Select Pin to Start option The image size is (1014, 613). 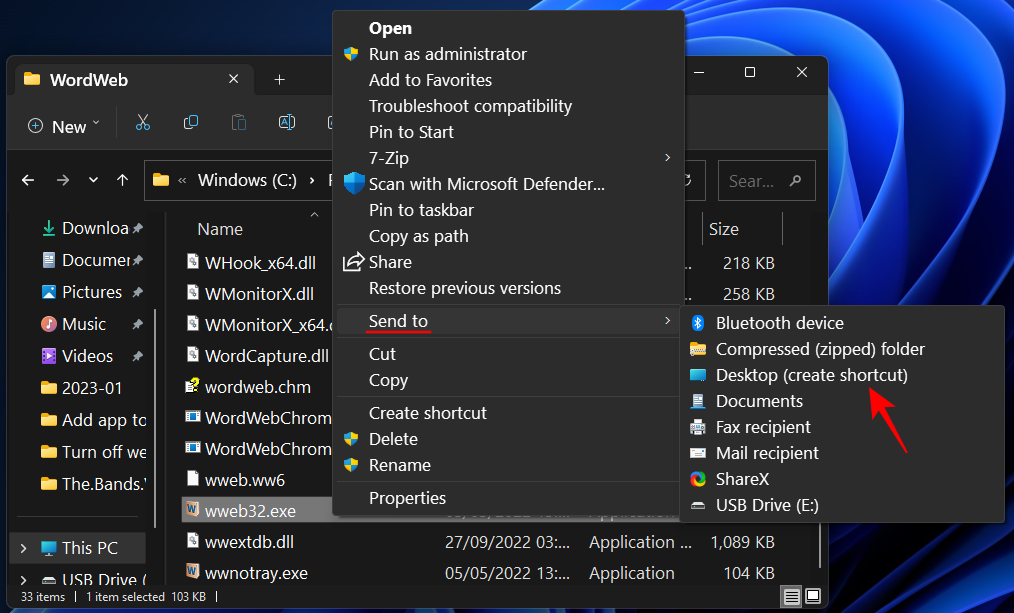(412, 131)
